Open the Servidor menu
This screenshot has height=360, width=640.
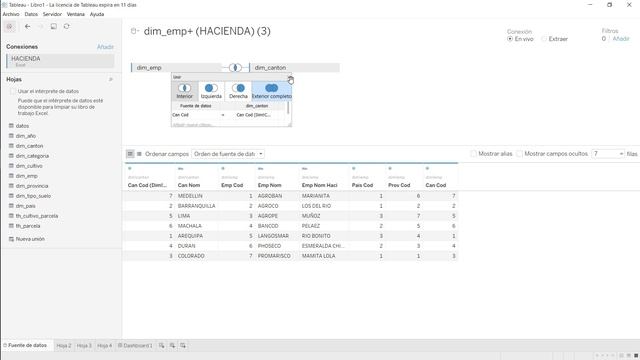52,14
